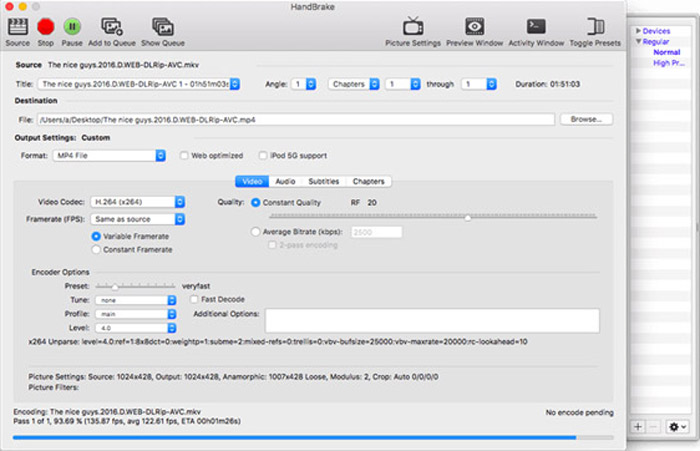This screenshot has width=700, height=451.
Task: Open the start chapter dropdown
Action: click(403, 84)
